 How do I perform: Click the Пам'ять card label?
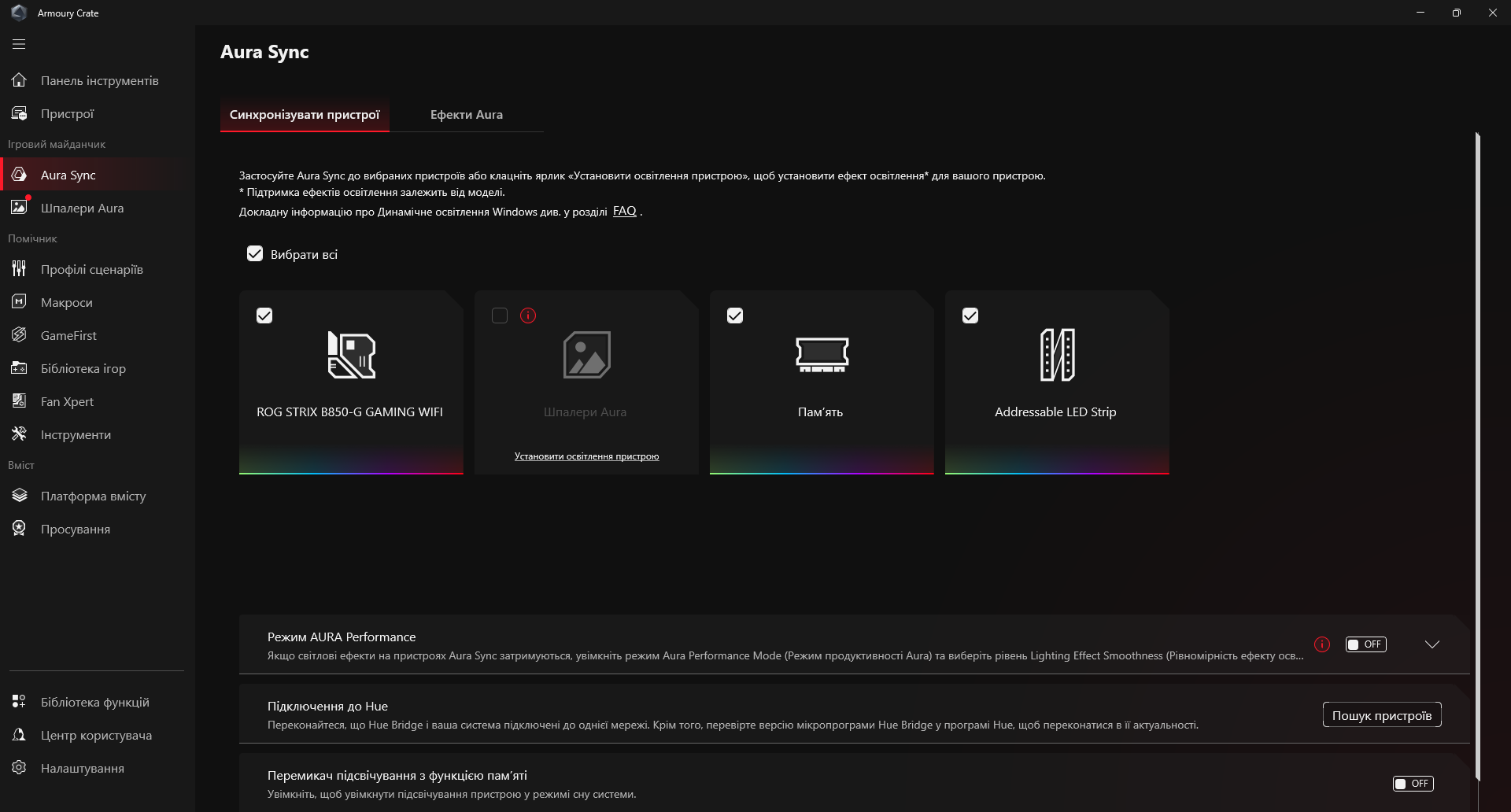pyautogui.click(x=820, y=412)
